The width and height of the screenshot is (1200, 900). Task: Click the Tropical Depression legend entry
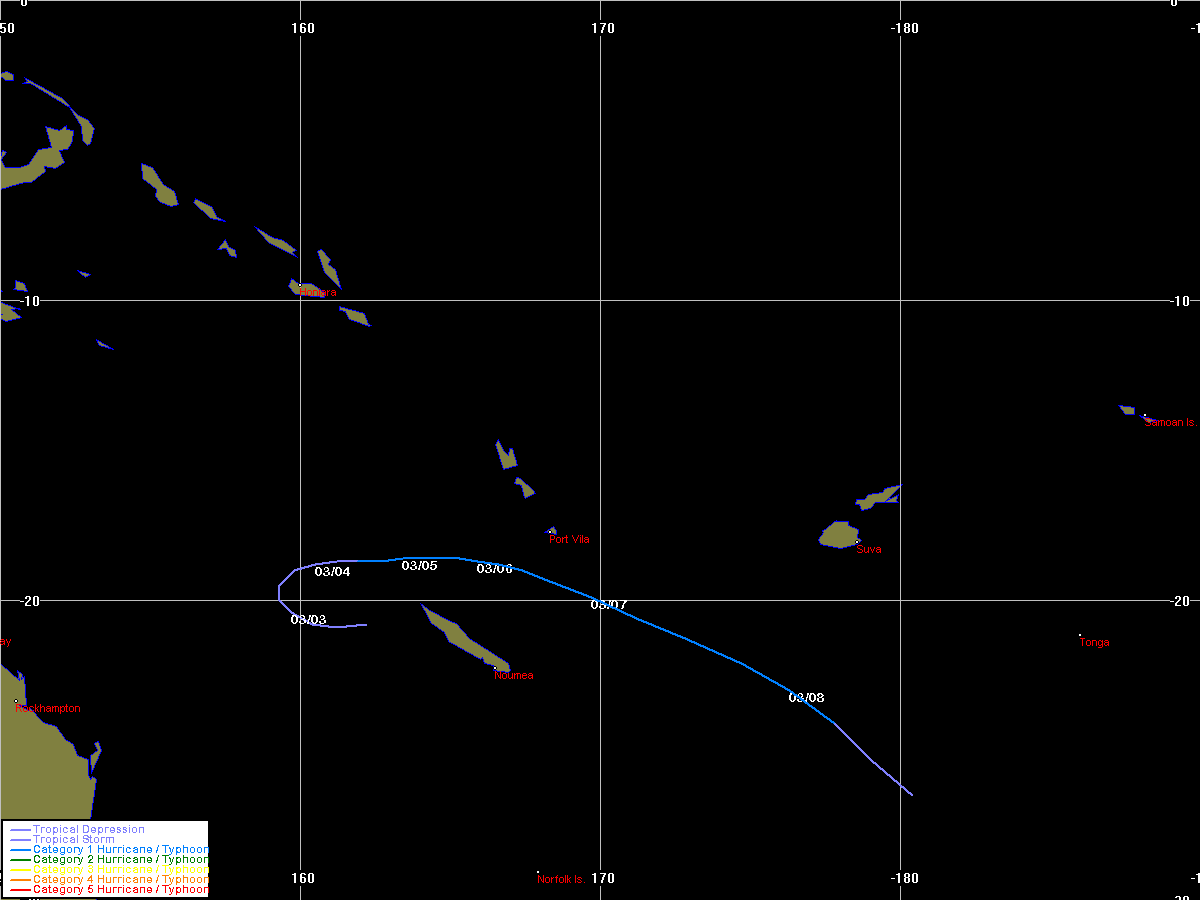click(88, 830)
